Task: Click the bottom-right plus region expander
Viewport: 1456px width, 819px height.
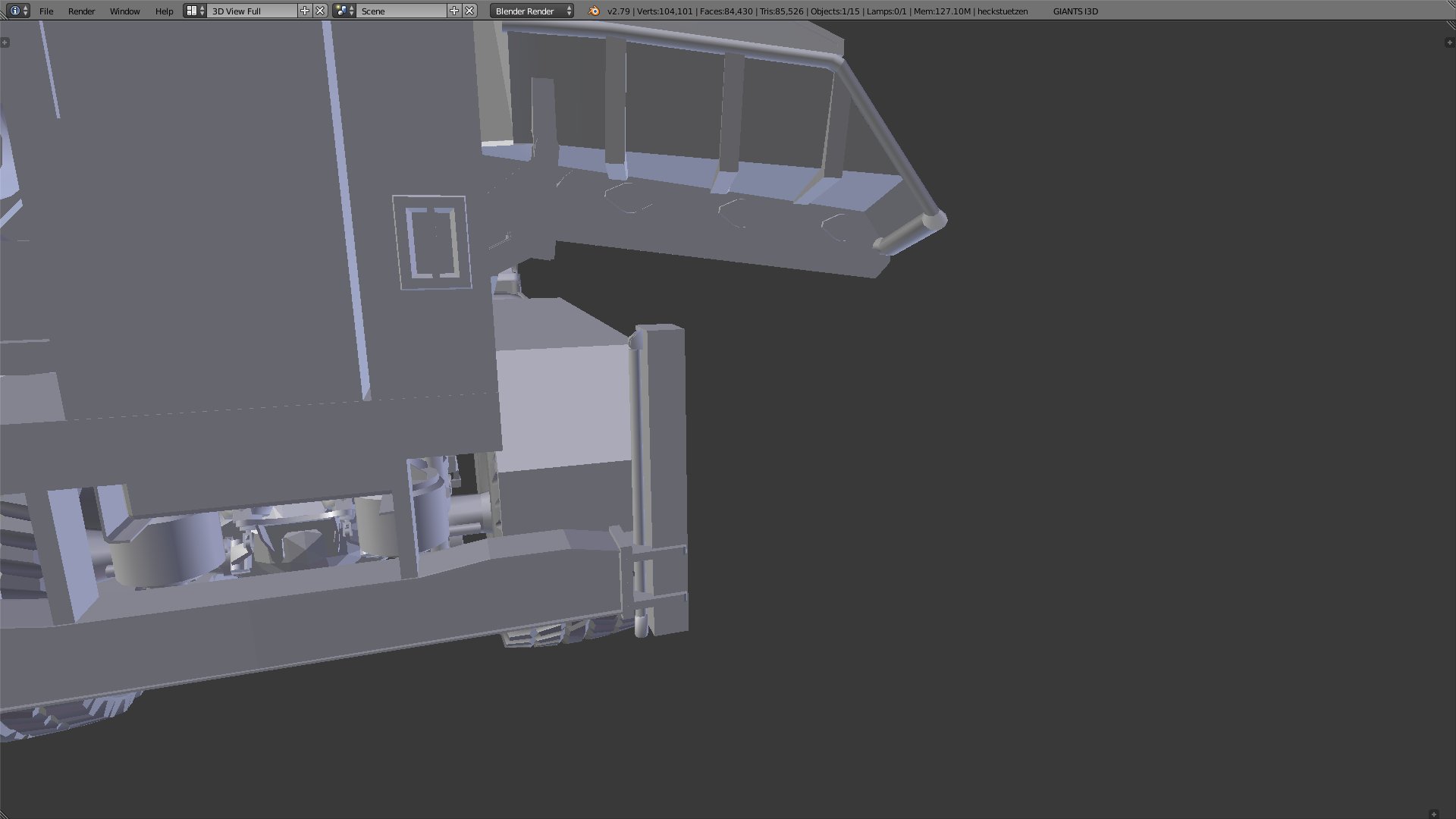Action: point(1433,814)
